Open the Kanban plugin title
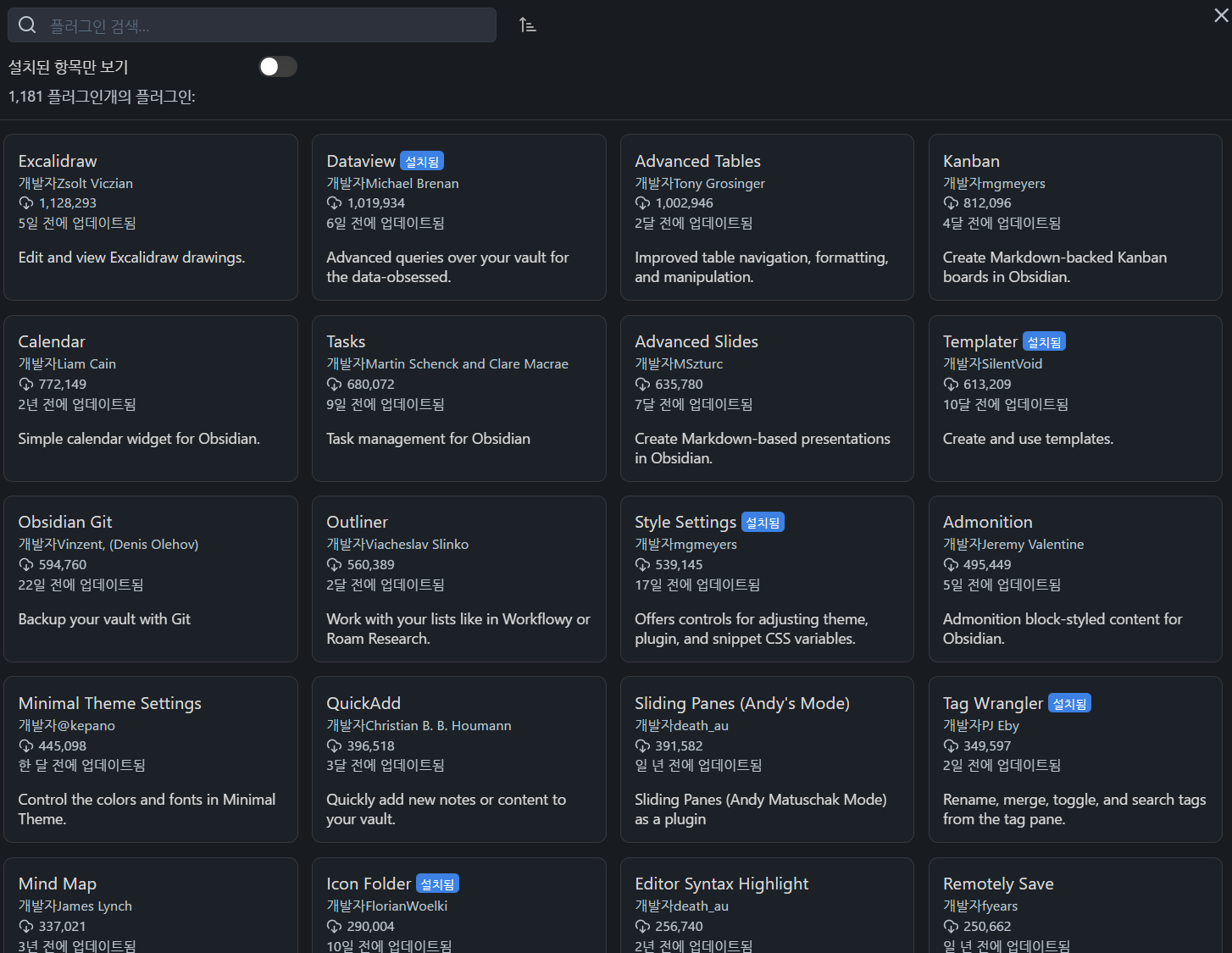The image size is (1232, 953). pos(971,161)
